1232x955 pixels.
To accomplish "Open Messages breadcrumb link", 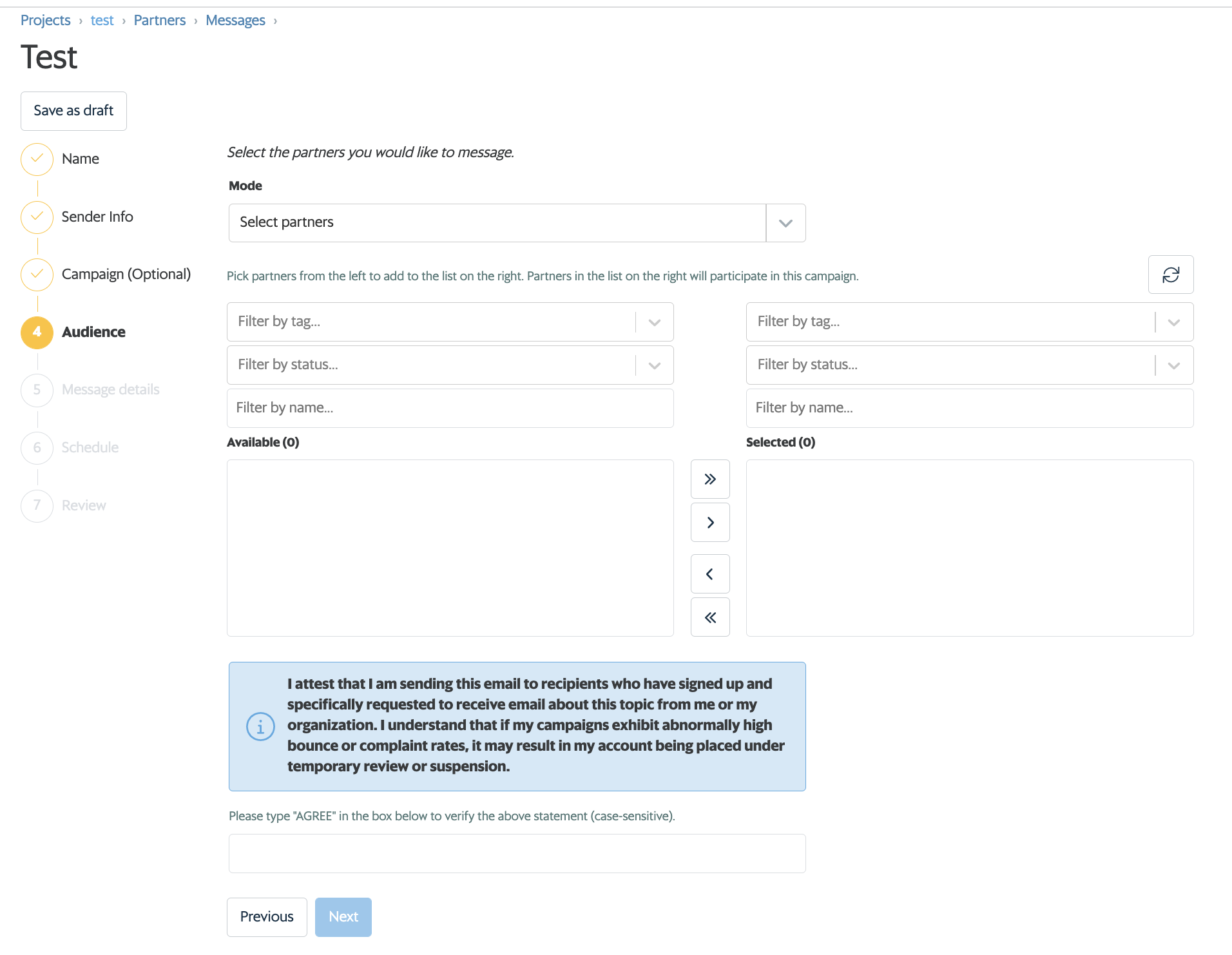I will [235, 20].
